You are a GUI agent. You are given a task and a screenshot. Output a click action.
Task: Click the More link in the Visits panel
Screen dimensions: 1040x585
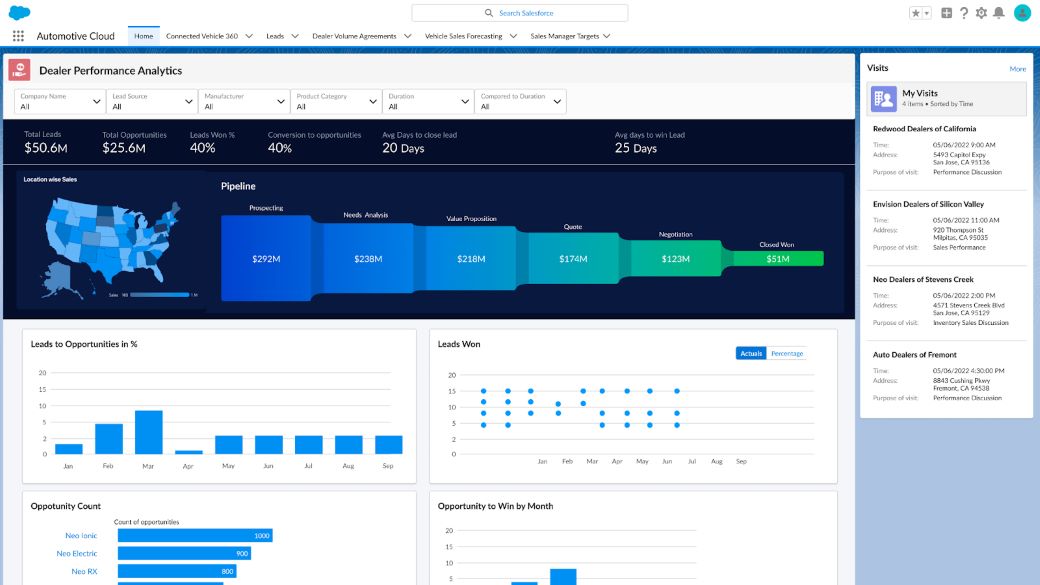[1018, 67]
